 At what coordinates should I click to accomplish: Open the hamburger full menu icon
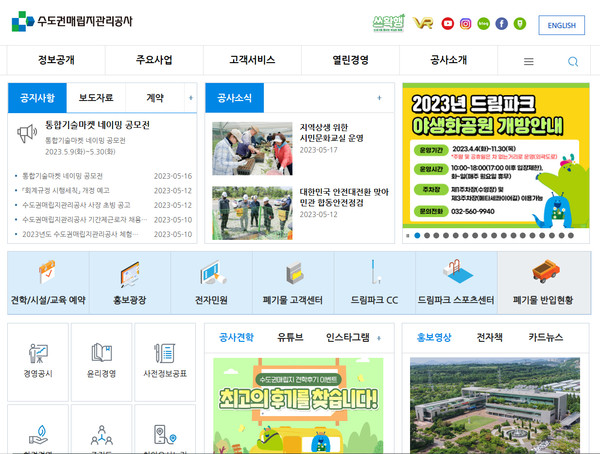(x=528, y=61)
